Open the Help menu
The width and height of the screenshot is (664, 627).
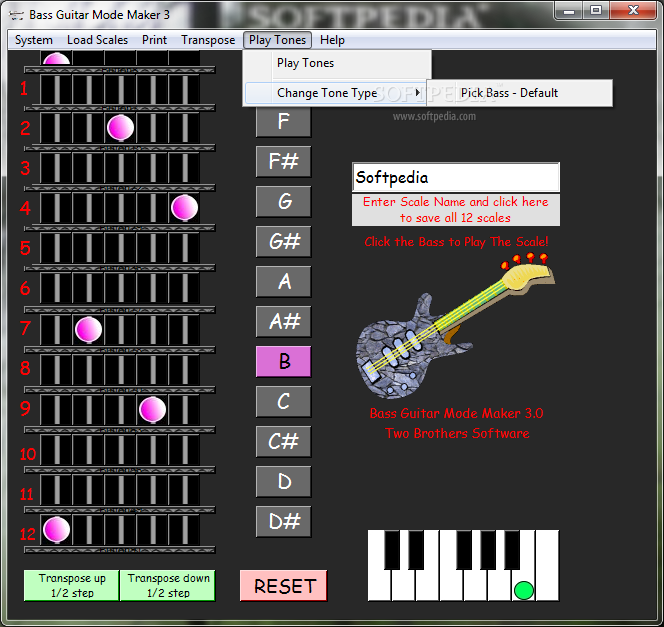[x=332, y=40]
